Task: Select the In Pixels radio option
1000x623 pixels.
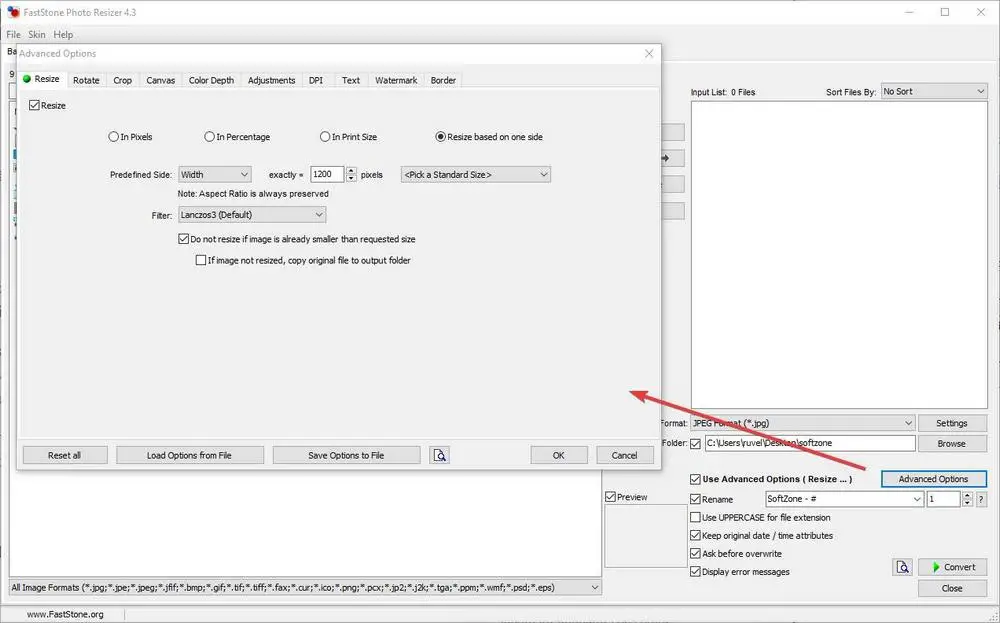Action: coord(114,136)
